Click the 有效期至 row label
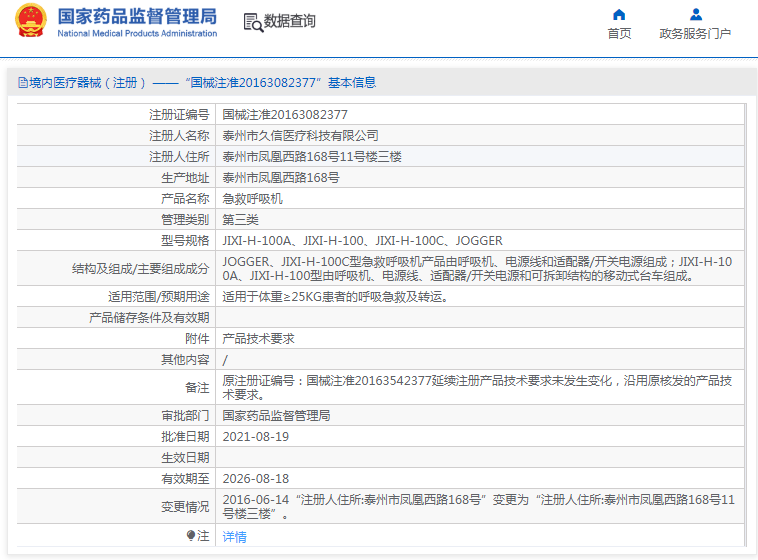The height and width of the screenshot is (560, 758). click(185, 479)
